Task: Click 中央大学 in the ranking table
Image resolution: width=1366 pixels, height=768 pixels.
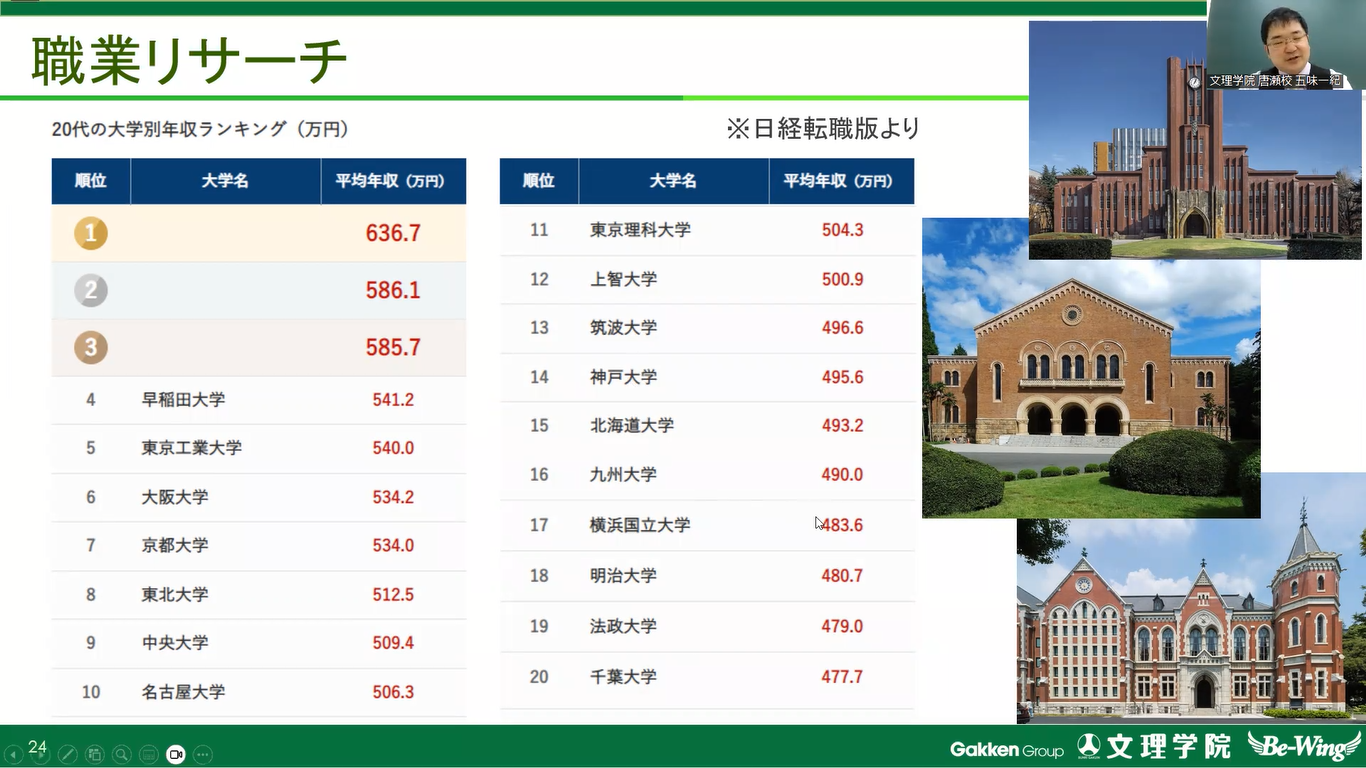Action: (175, 642)
